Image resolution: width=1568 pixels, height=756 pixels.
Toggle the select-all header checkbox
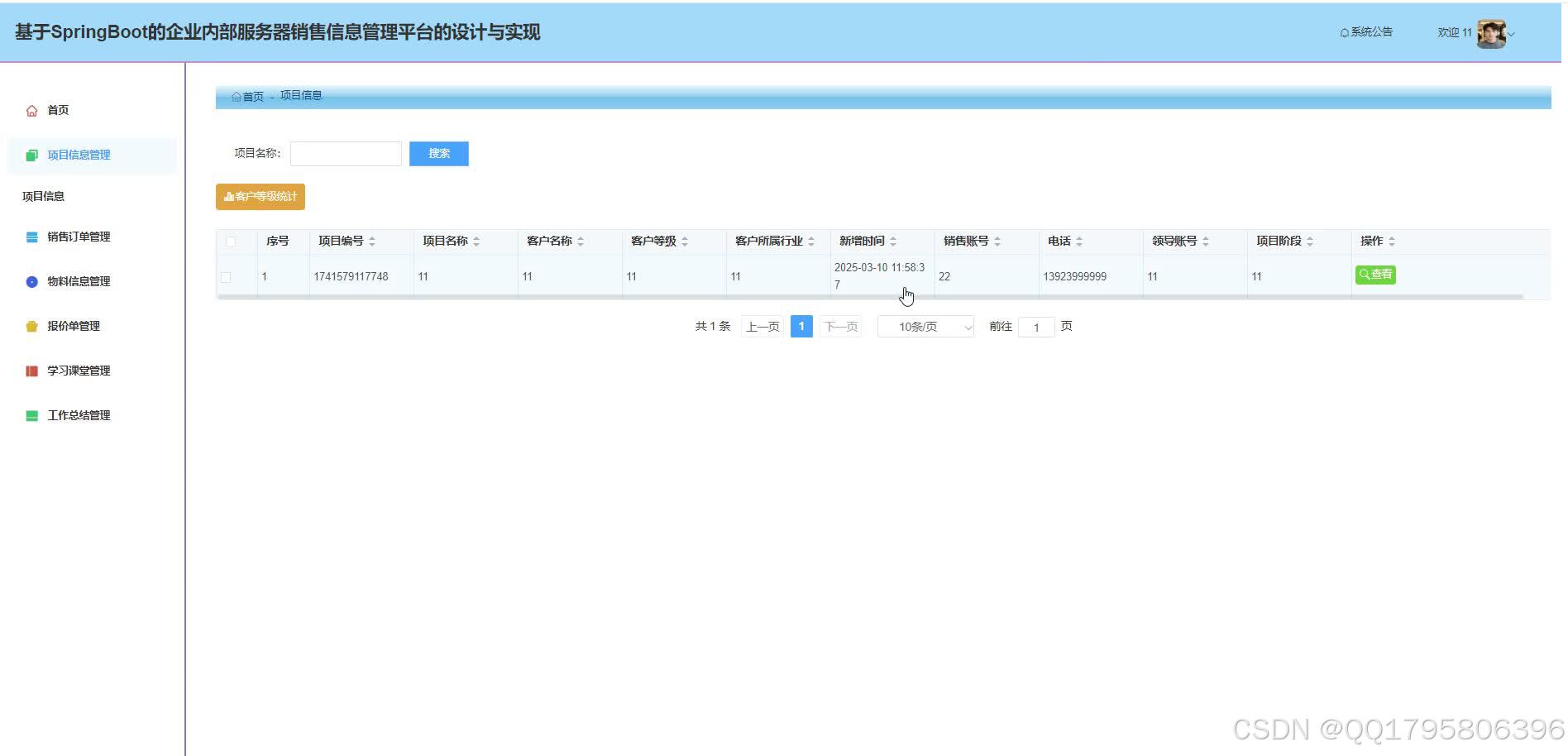(x=231, y=242)
